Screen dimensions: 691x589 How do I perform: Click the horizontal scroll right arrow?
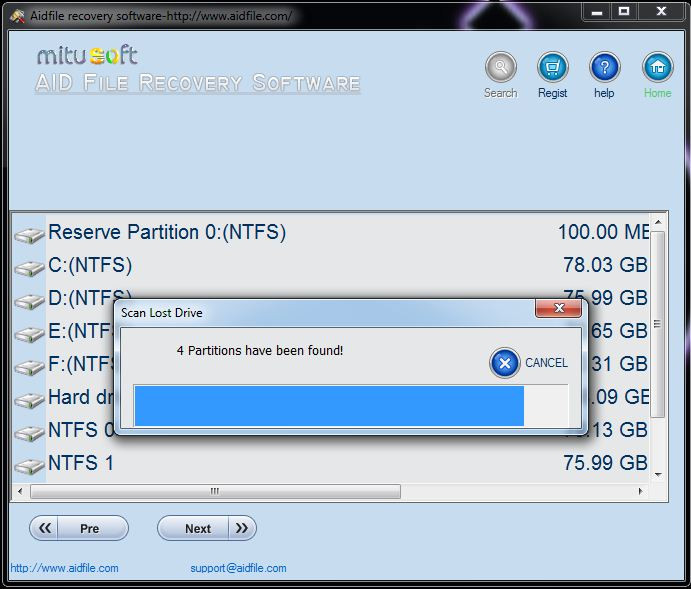[x=641, y=491]
